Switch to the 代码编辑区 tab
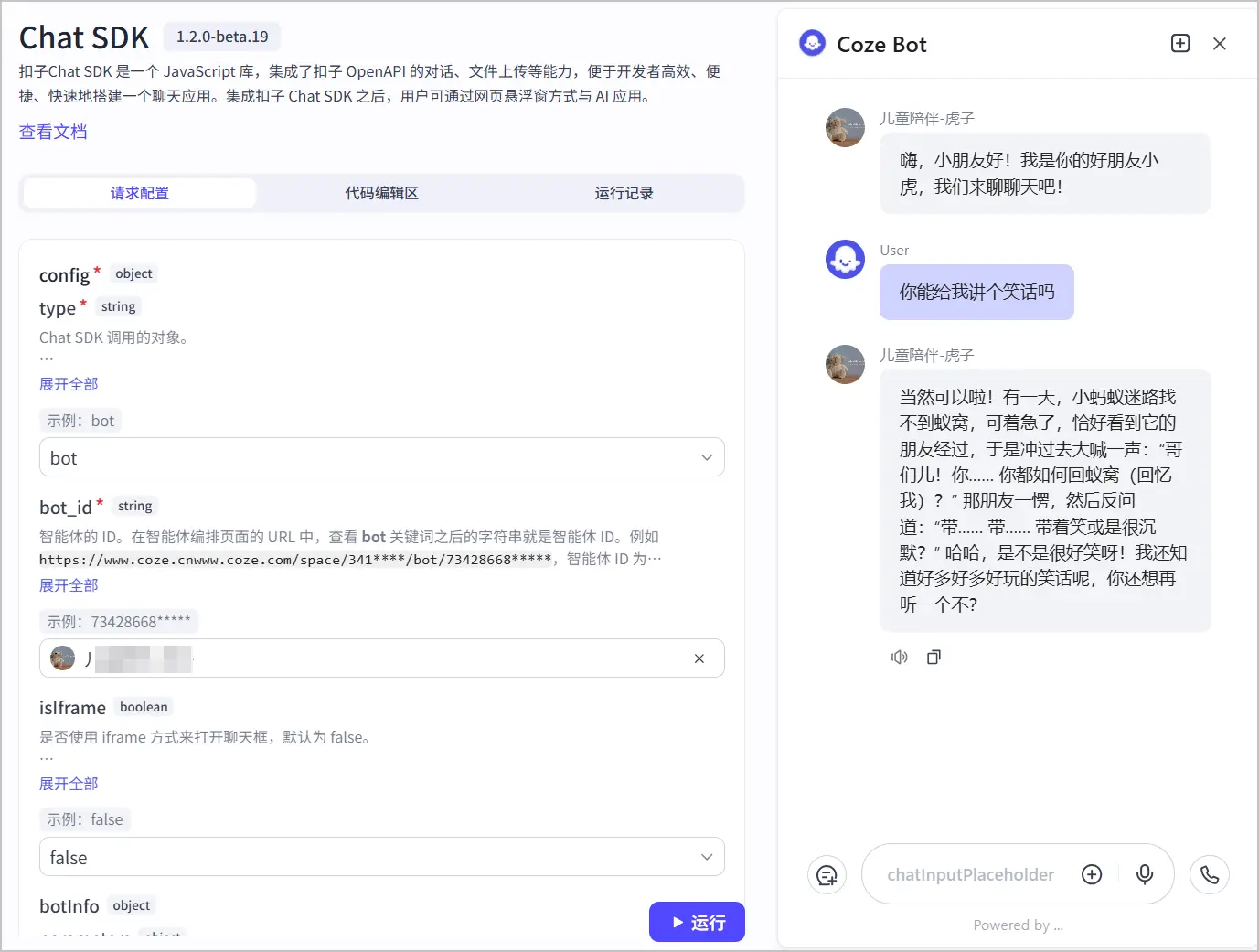This screenshot has height=952, width=1259. click(x=381, y=193)
